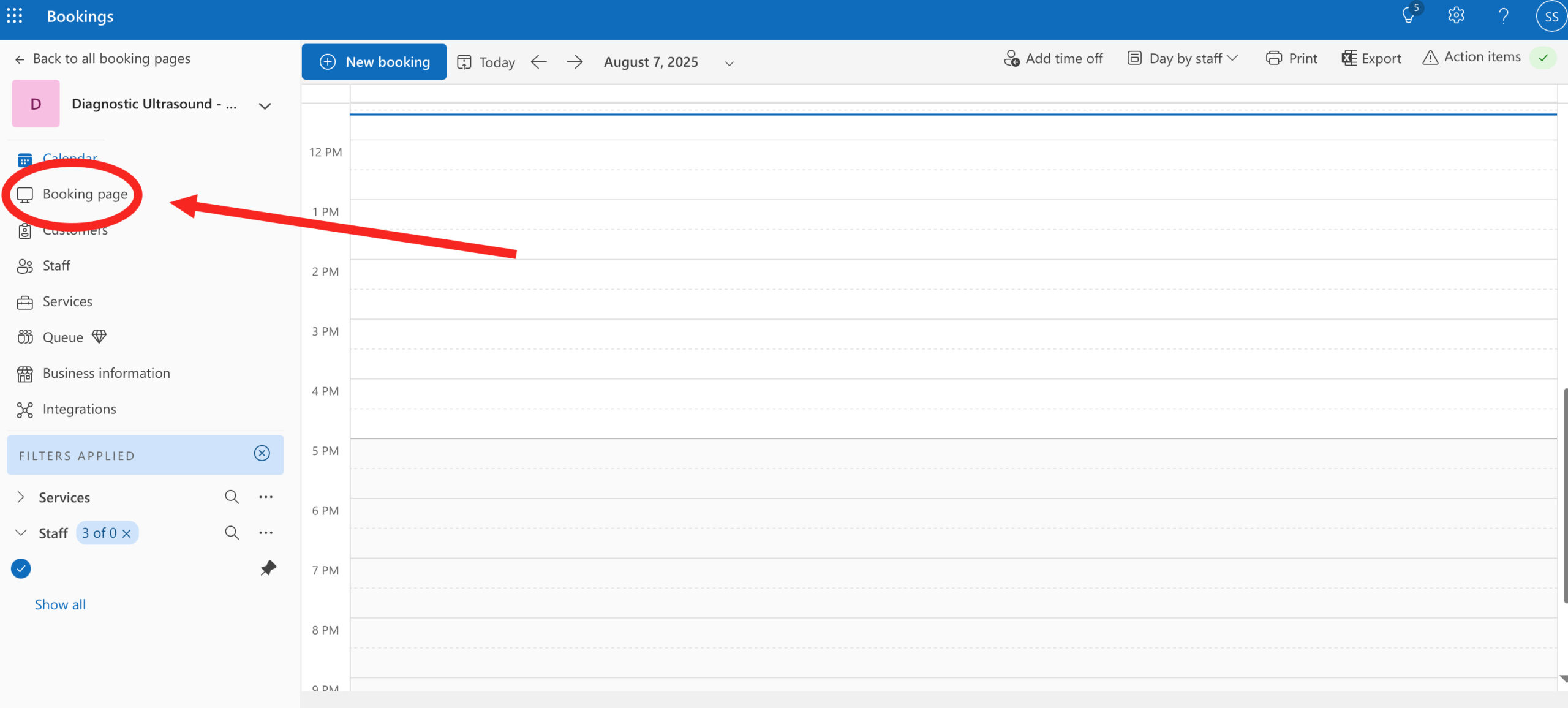
Task: Search staff with magnifier icon
Action: 232,533
